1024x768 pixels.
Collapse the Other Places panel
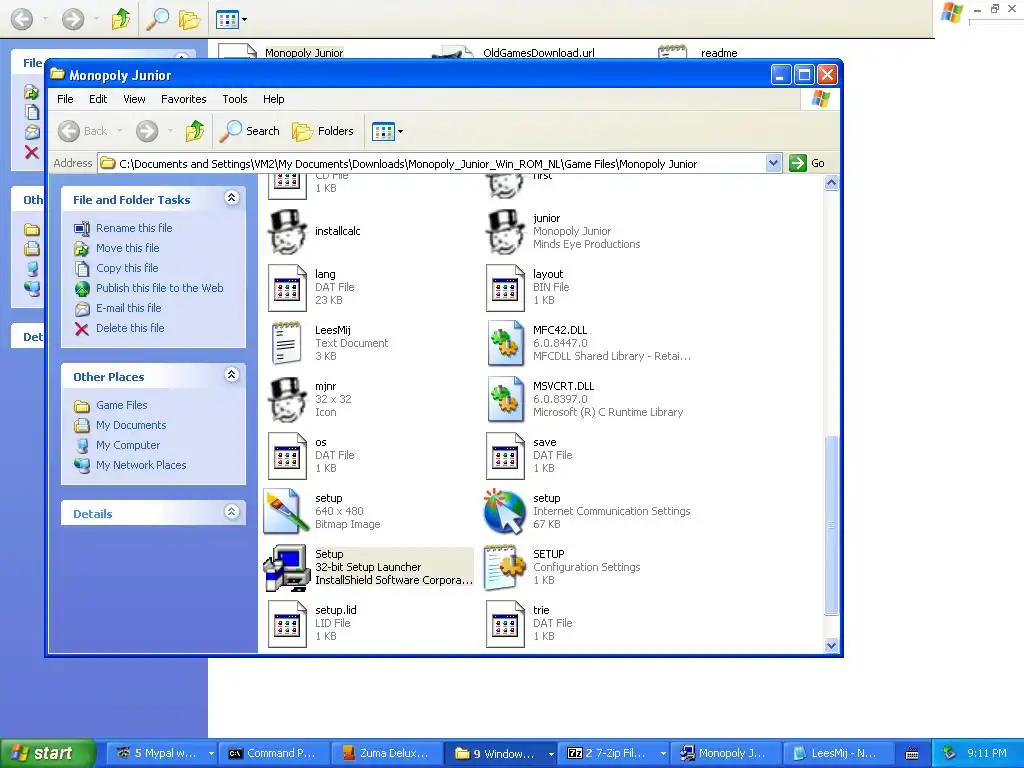click(231, 374)
